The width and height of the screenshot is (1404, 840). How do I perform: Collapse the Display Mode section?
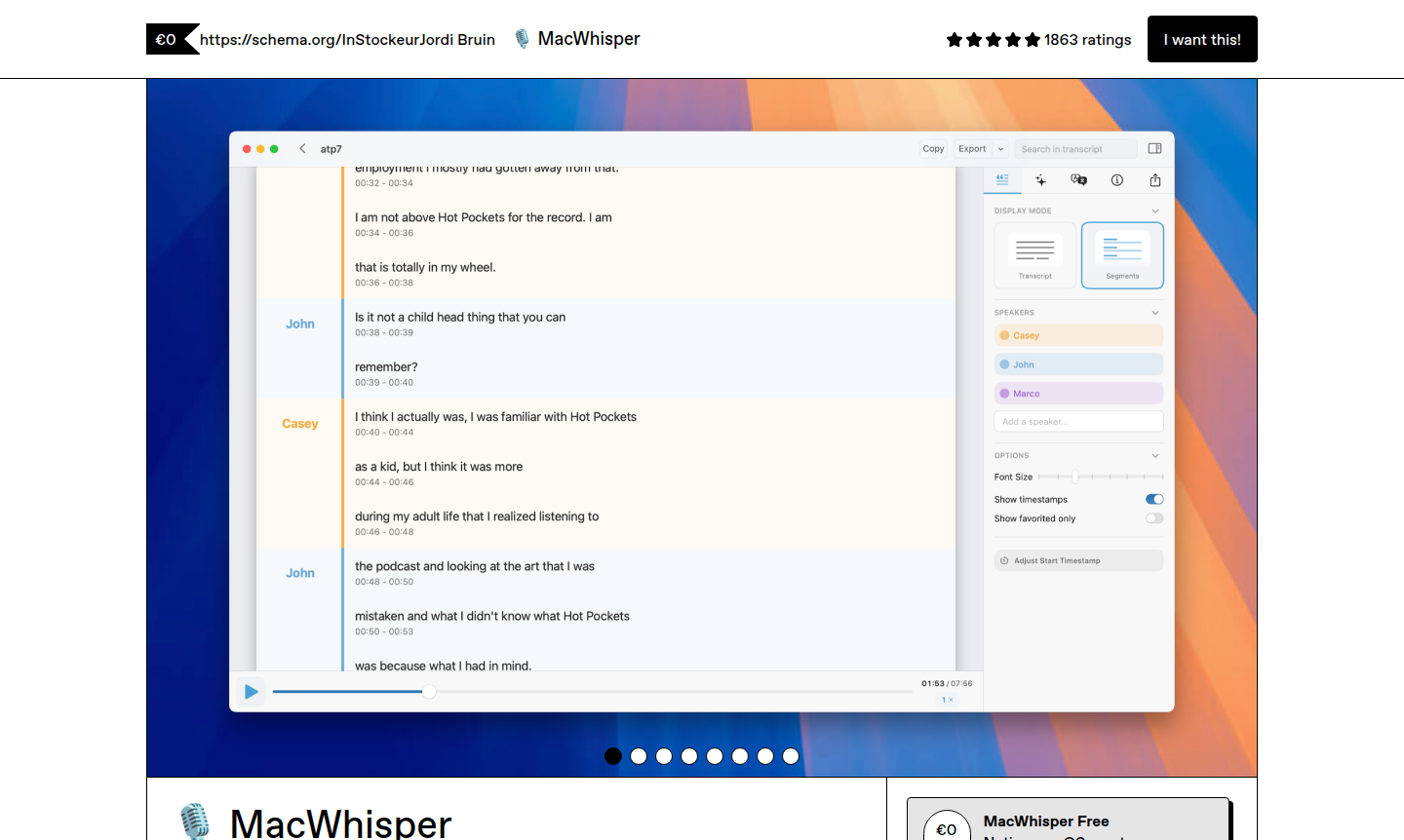coord(1155,210)
